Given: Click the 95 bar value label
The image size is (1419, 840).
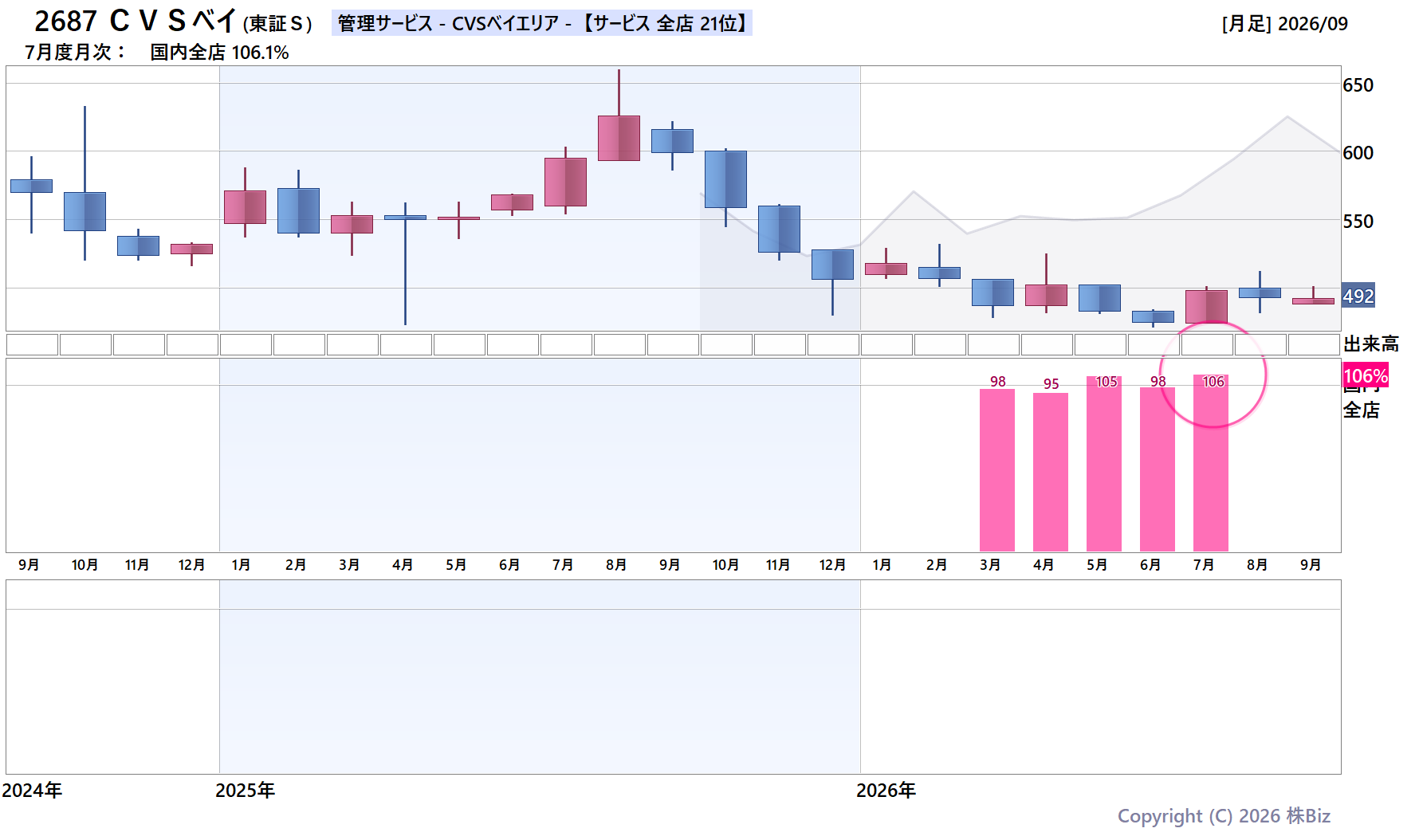Looking at the screenshot, I should coord(1051,384).
